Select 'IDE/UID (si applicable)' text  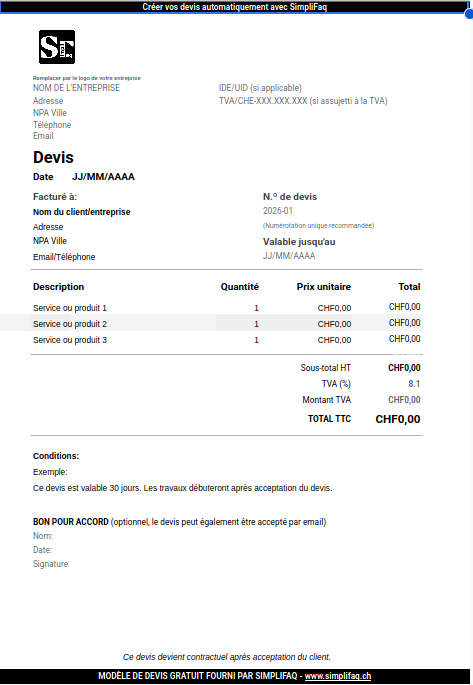pyautogui.click(x=260, y=88)
